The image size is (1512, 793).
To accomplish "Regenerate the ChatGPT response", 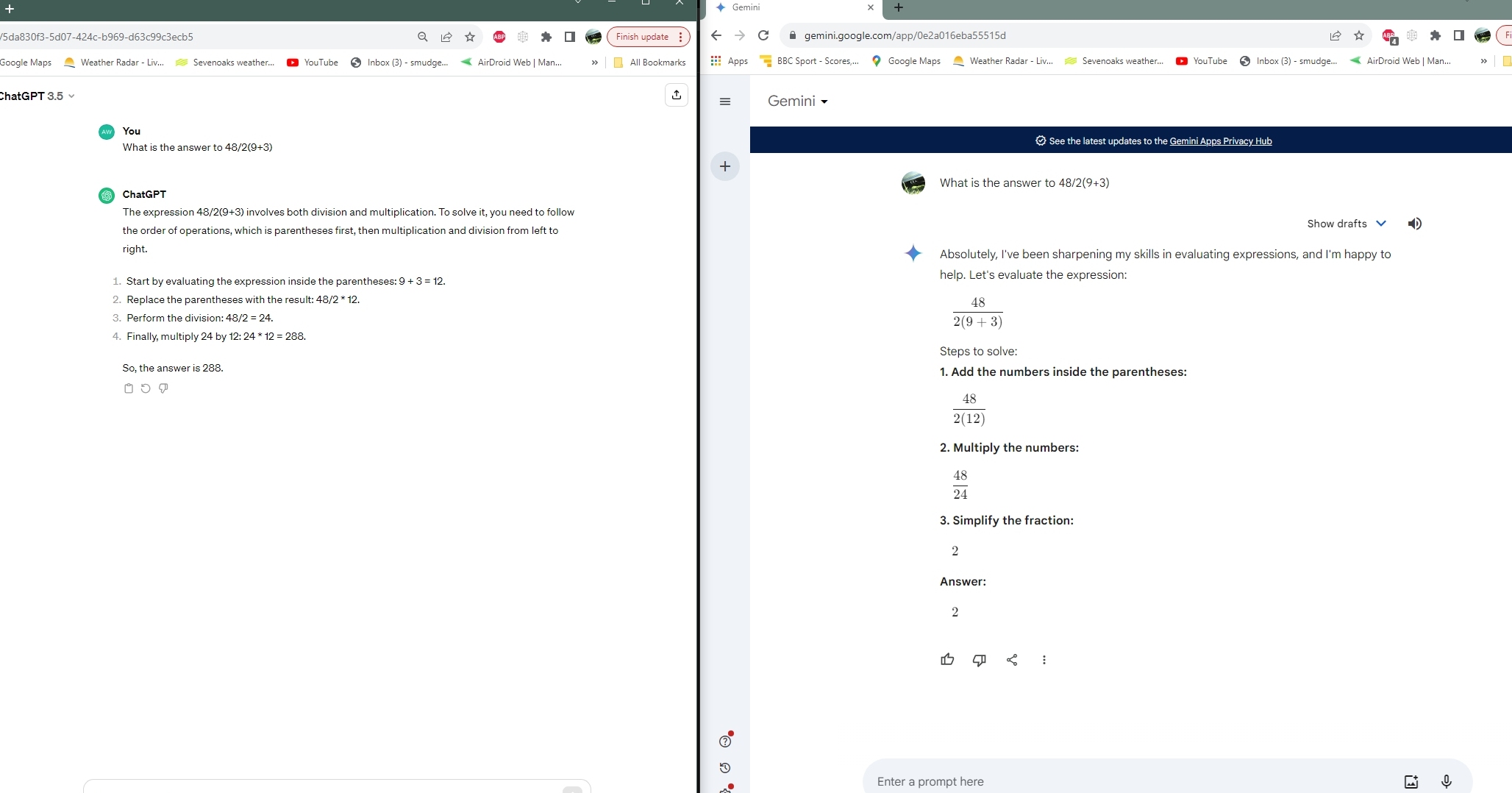I will coord(146,388).
